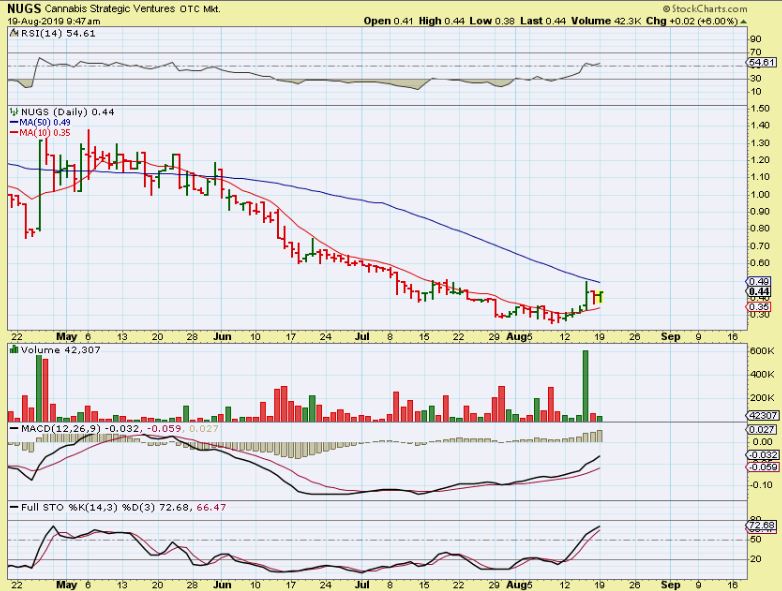The image size is (782, 591).
Task: Click the -0.059 MACD signal axis tag
Action: coord(762,467)
